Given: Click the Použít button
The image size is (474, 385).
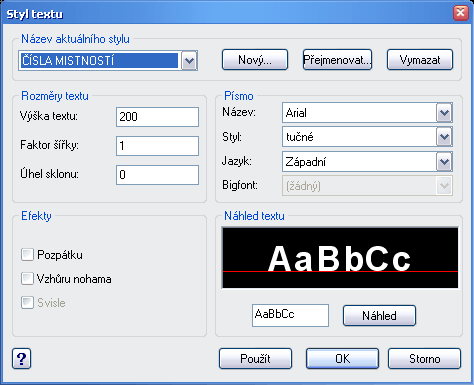Looking at the screenshot, I should click(x=255, y=359).
